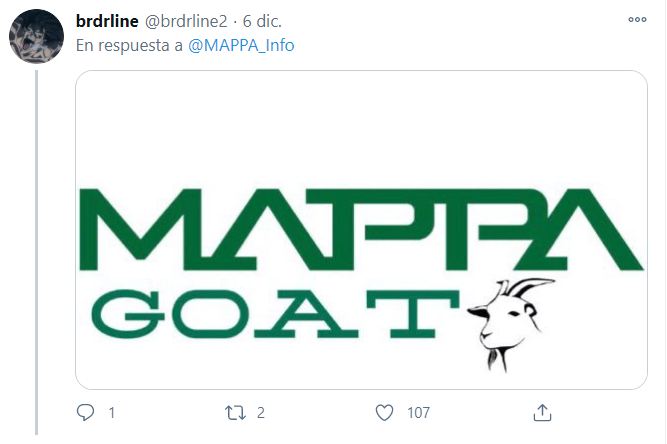
Task: Click the retweet count number 2
Action: tap(260, 412)
